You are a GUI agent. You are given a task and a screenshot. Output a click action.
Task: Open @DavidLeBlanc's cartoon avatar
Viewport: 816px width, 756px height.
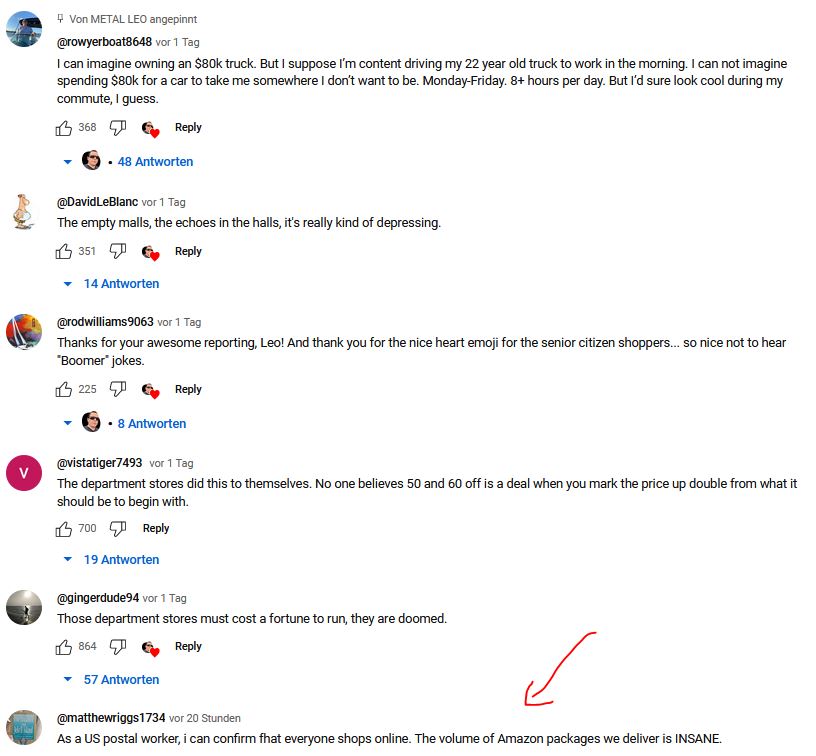pyautogui.click(x=23, y=212)
